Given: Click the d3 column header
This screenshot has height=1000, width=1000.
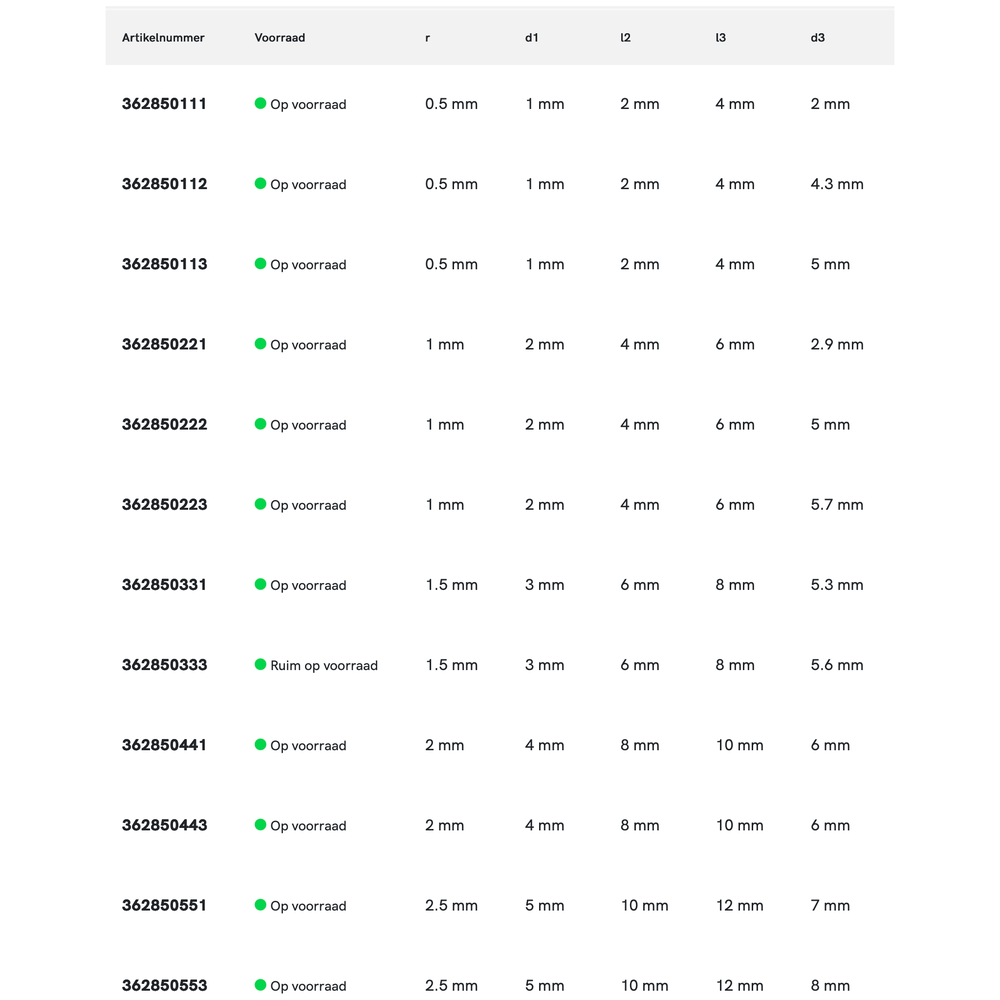Looking at the screenshot, I should tap(818, 38).
